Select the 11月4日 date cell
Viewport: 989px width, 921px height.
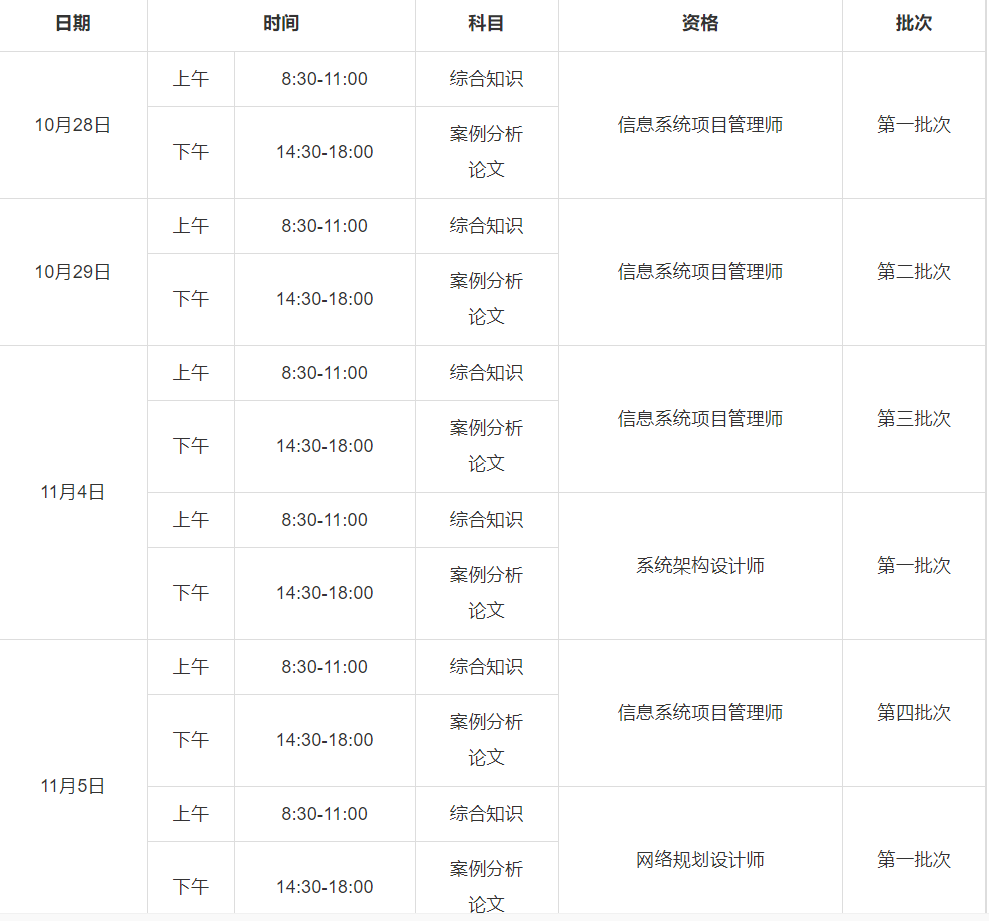coord(73,492)
